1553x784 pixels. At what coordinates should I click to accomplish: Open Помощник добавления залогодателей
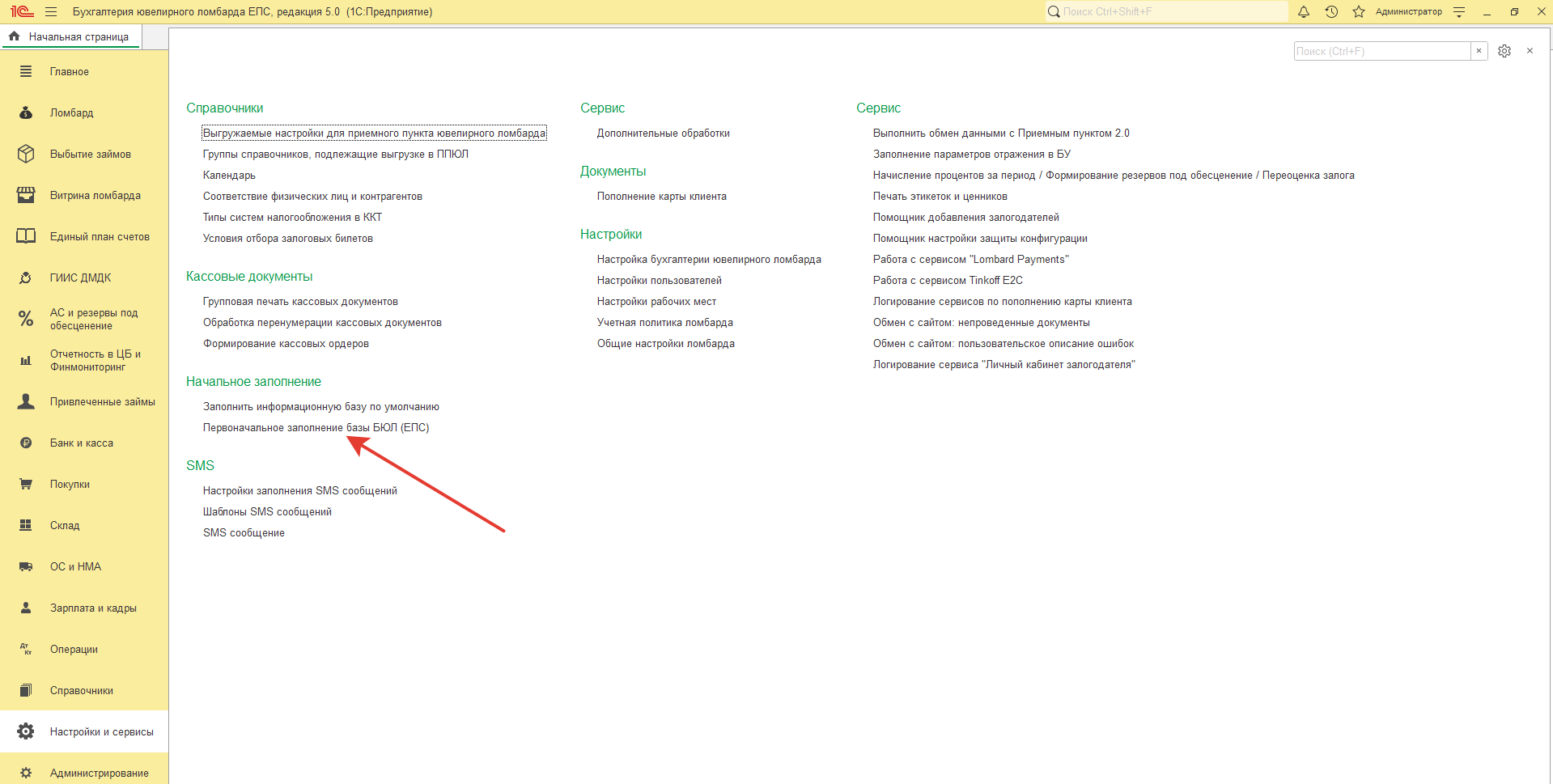click(966, 218)
